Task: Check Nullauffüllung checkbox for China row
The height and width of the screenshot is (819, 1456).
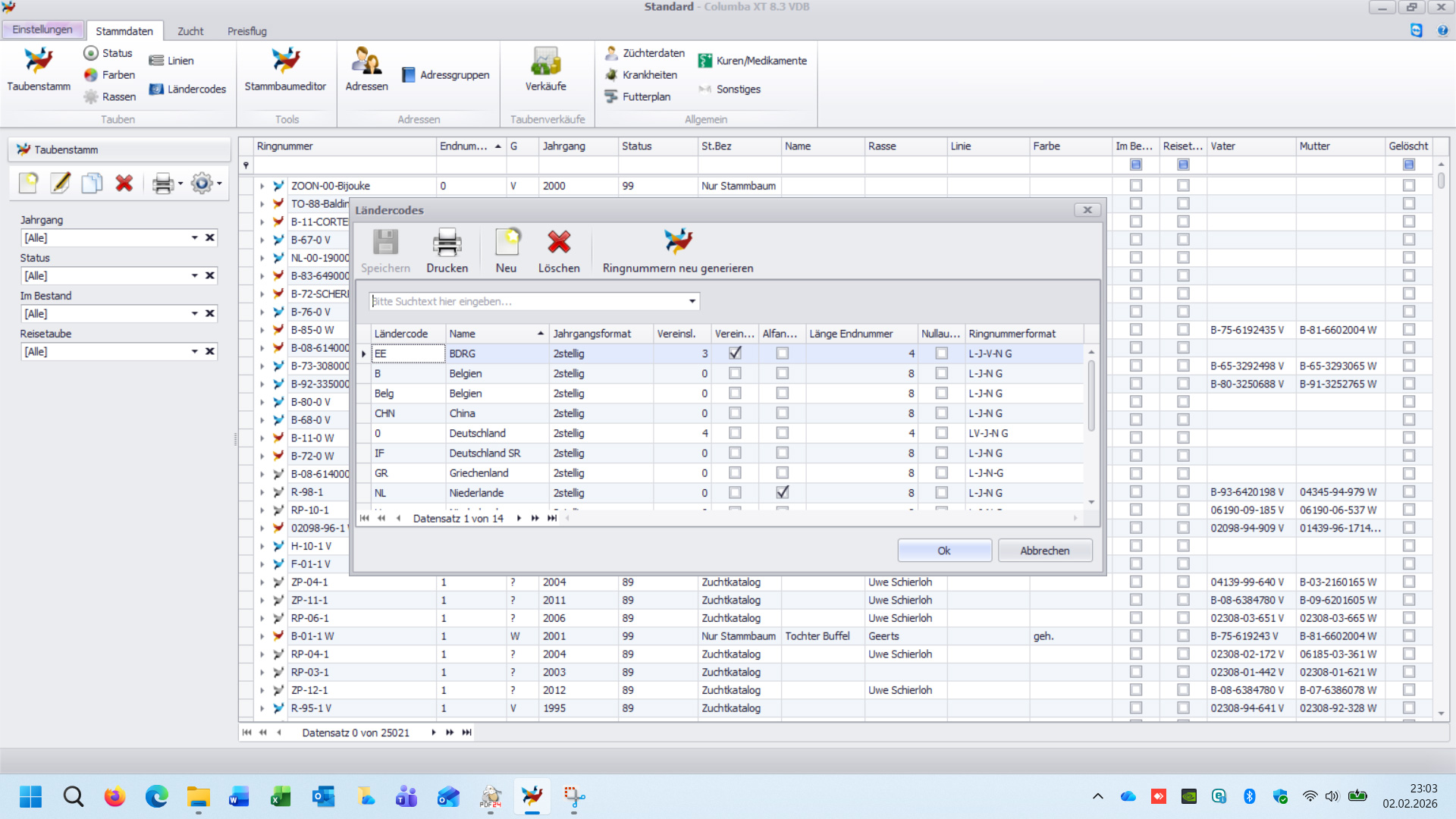Action: click(941, 413)
